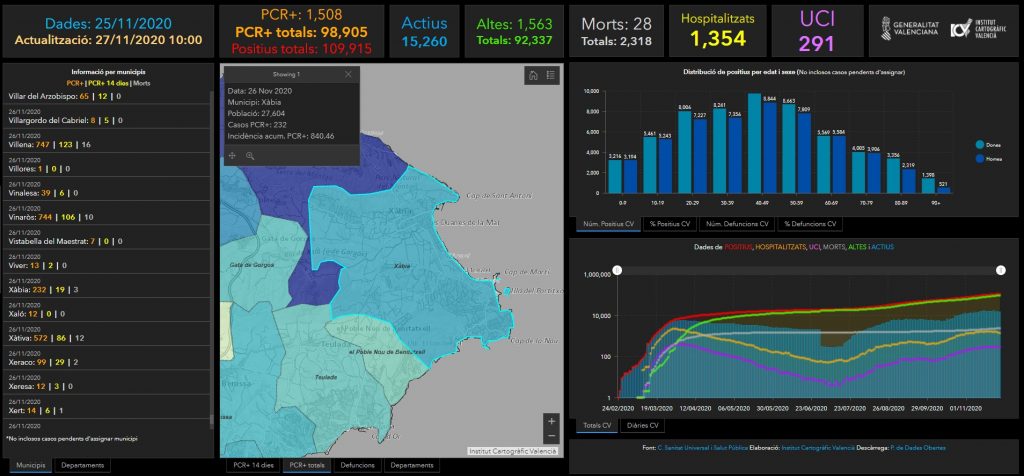Click the zoom-to magnifier in the popup
Image resolution: width=1024 pixels, height=476 pixels.
click(250, 155)
